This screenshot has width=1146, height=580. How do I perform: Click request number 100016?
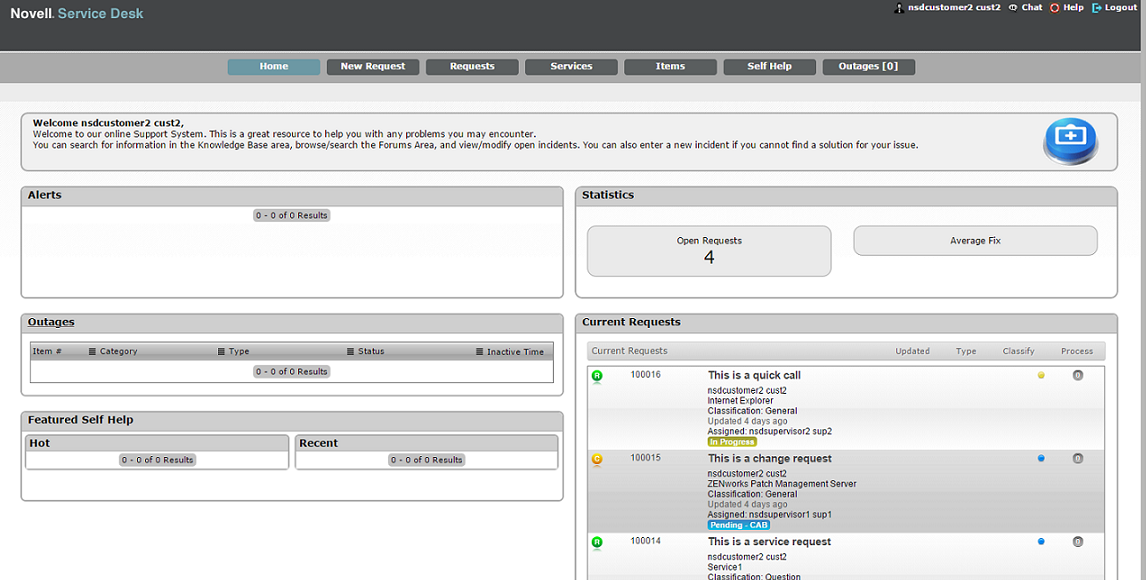click(645, 375)
